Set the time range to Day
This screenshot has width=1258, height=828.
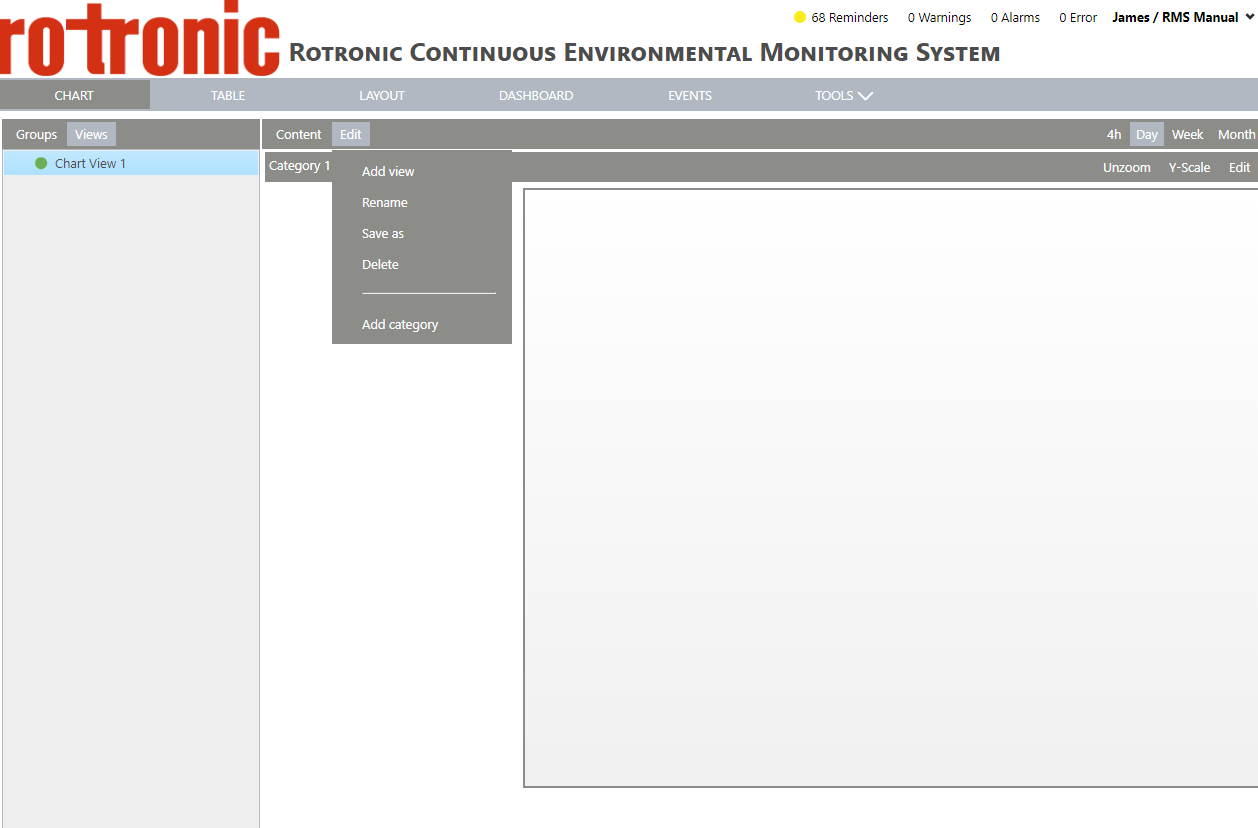pos(1147,134)
